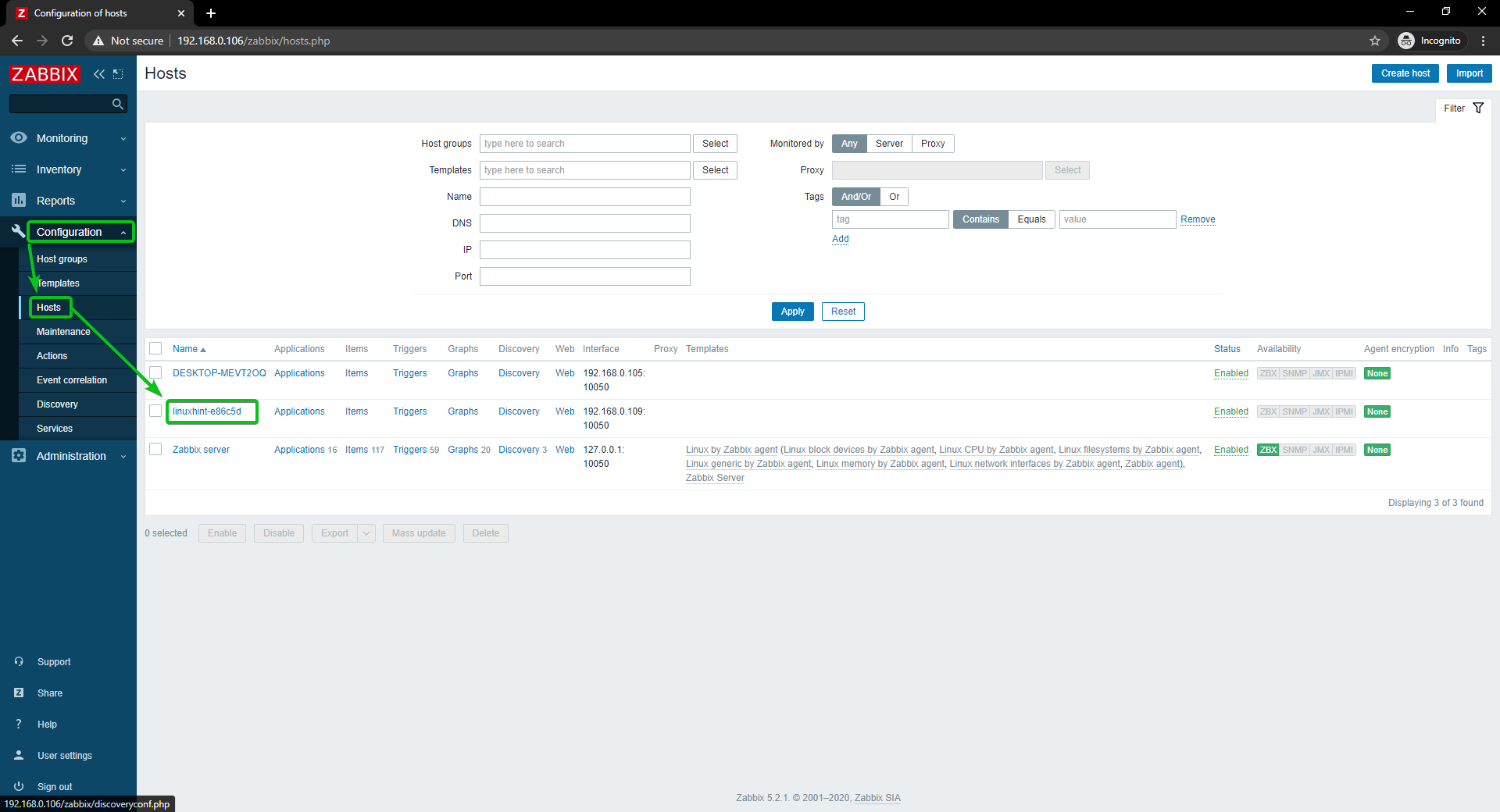1500x812 pixels.
Task: Open Maintenance in Configuration menu
Action: [63, 332]
